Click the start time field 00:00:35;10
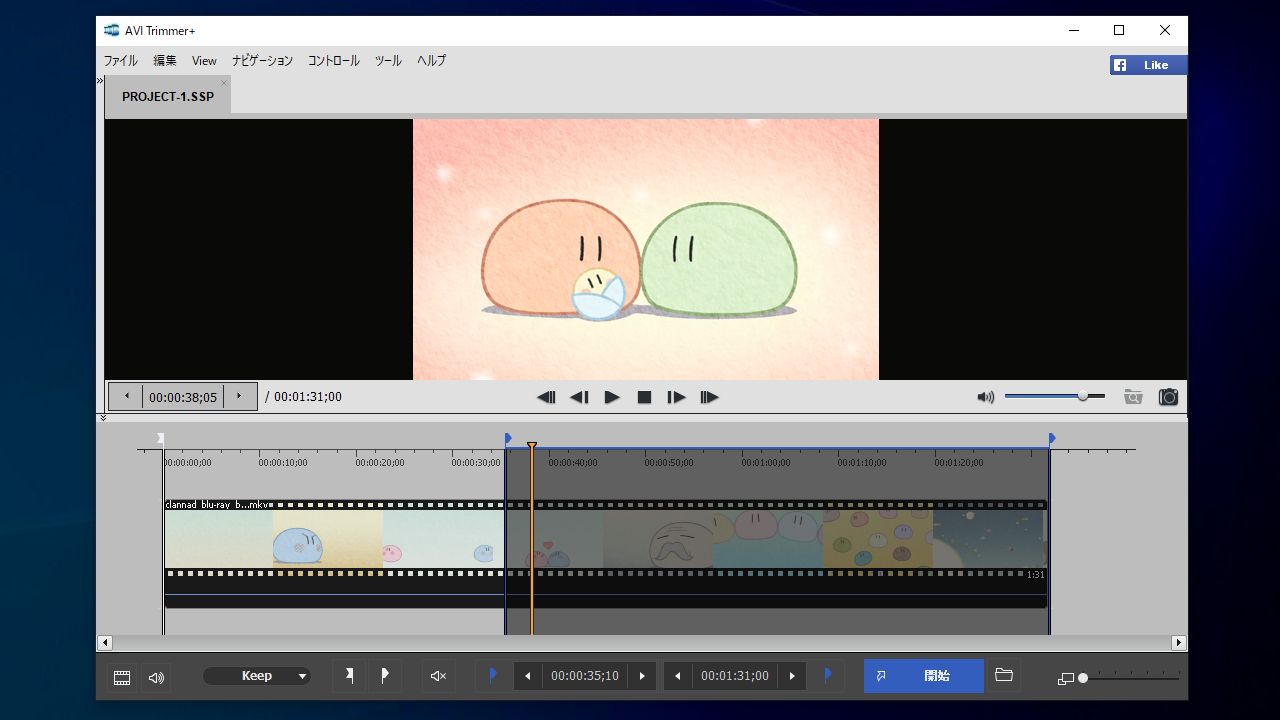The width and height of the screenshot is (1280, 720). [585, 676]
